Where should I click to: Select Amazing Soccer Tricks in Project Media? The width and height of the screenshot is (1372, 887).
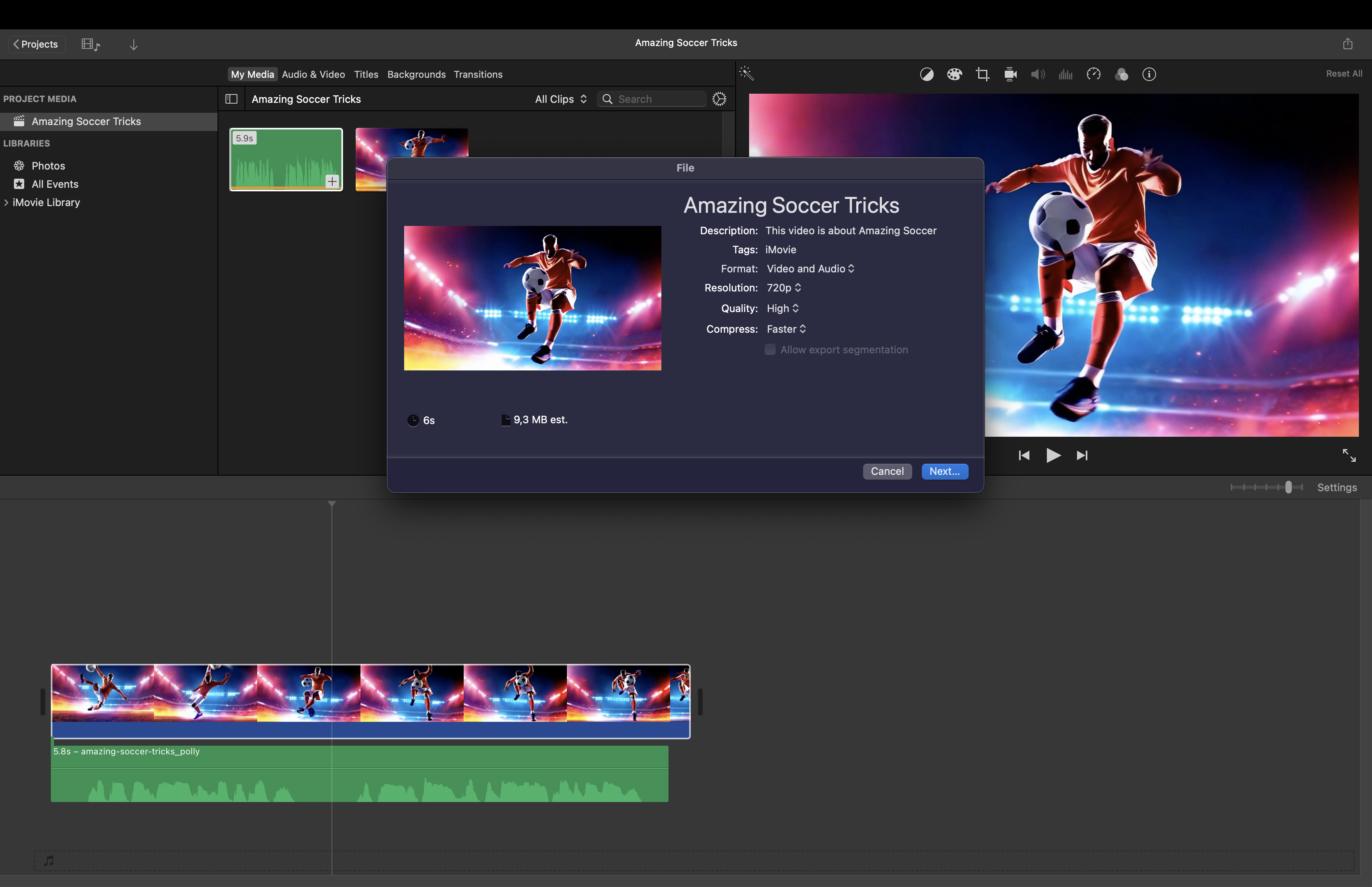click(x=109, y=121)
